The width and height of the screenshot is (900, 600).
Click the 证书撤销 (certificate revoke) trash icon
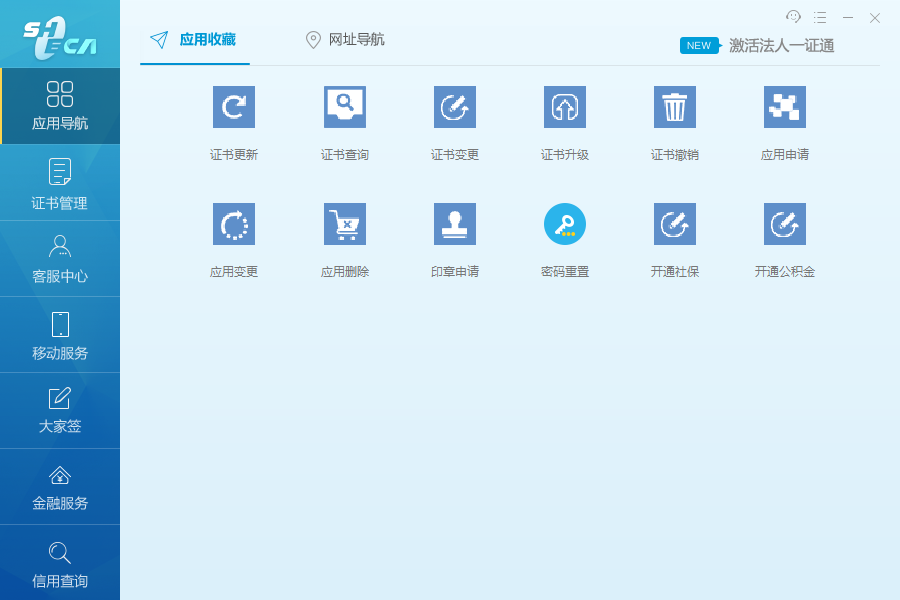[x=674, y=106]
